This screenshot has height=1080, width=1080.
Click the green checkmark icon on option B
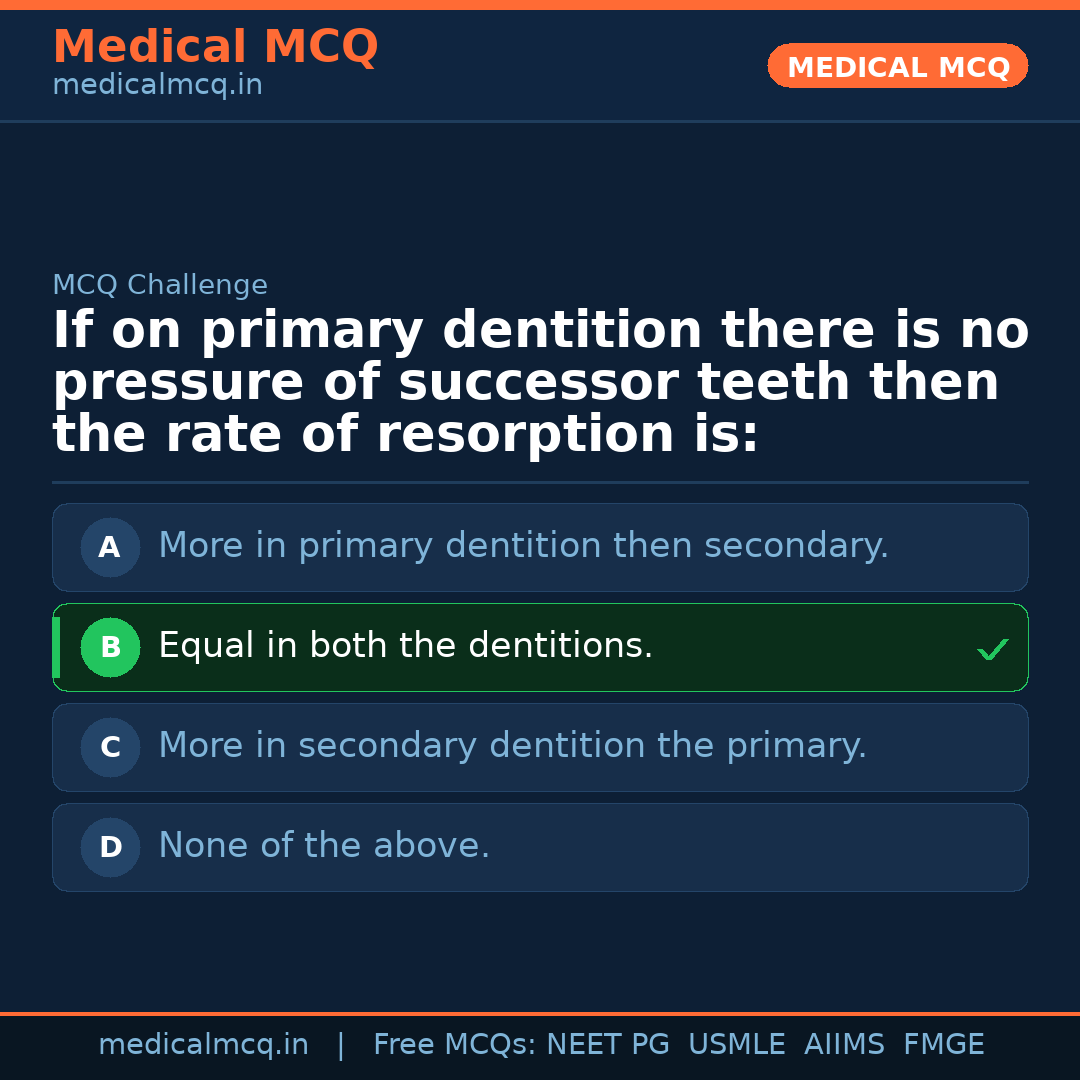993,648
